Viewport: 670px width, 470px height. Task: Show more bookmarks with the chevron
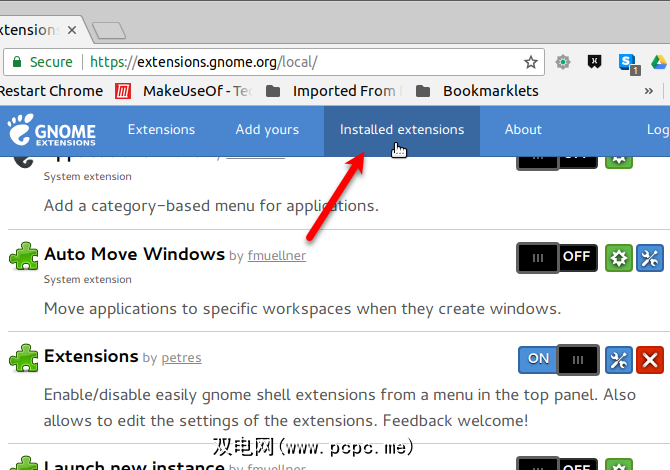[x=649, y=91]
